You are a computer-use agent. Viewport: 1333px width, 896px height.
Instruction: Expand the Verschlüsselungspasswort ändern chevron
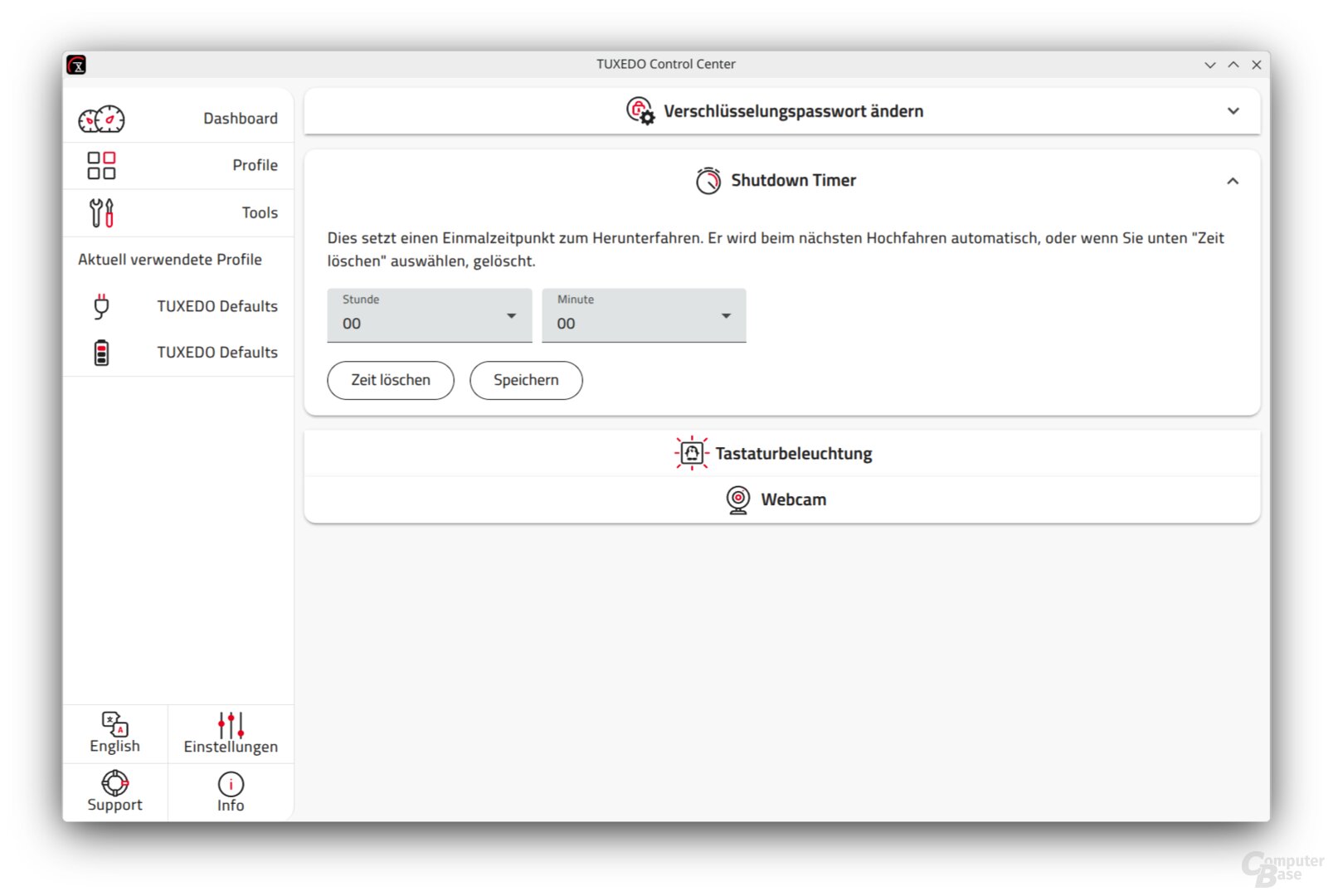1233,110
